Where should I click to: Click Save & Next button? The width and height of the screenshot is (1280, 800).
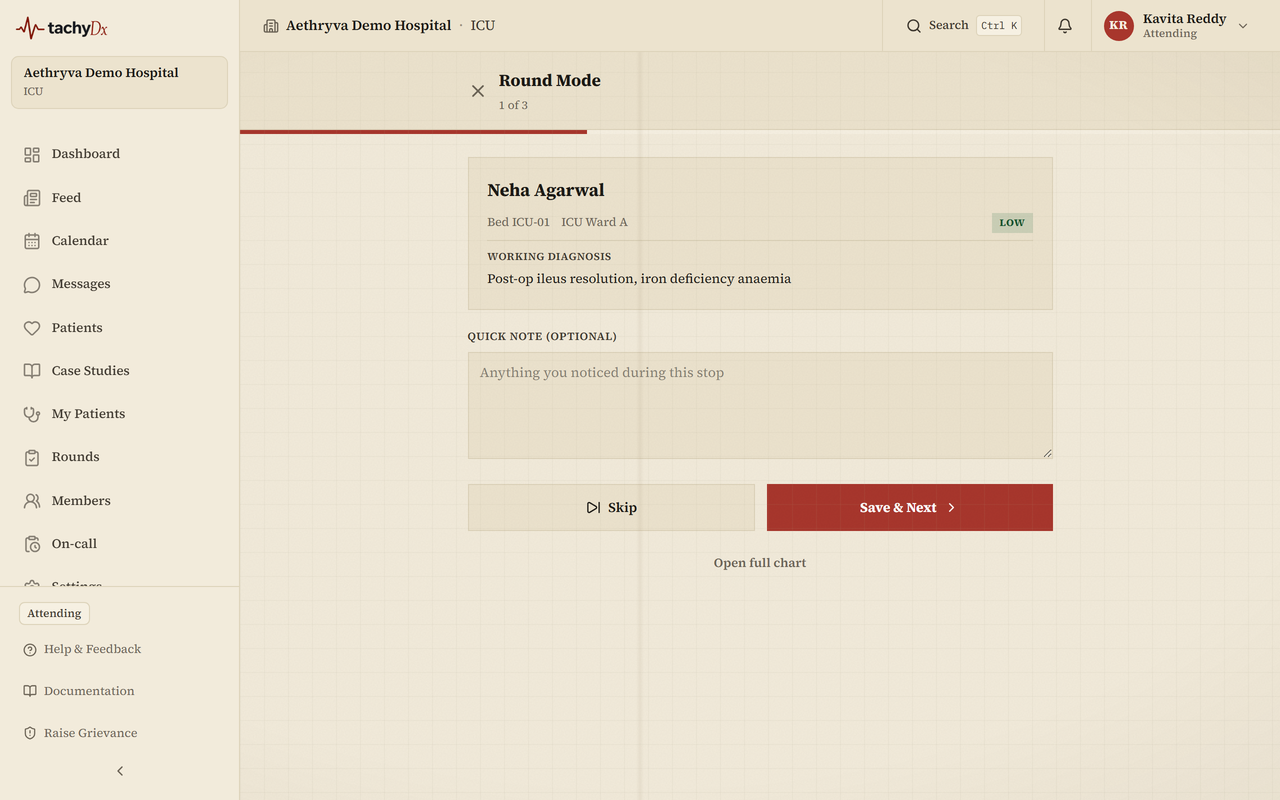point(910,508)
